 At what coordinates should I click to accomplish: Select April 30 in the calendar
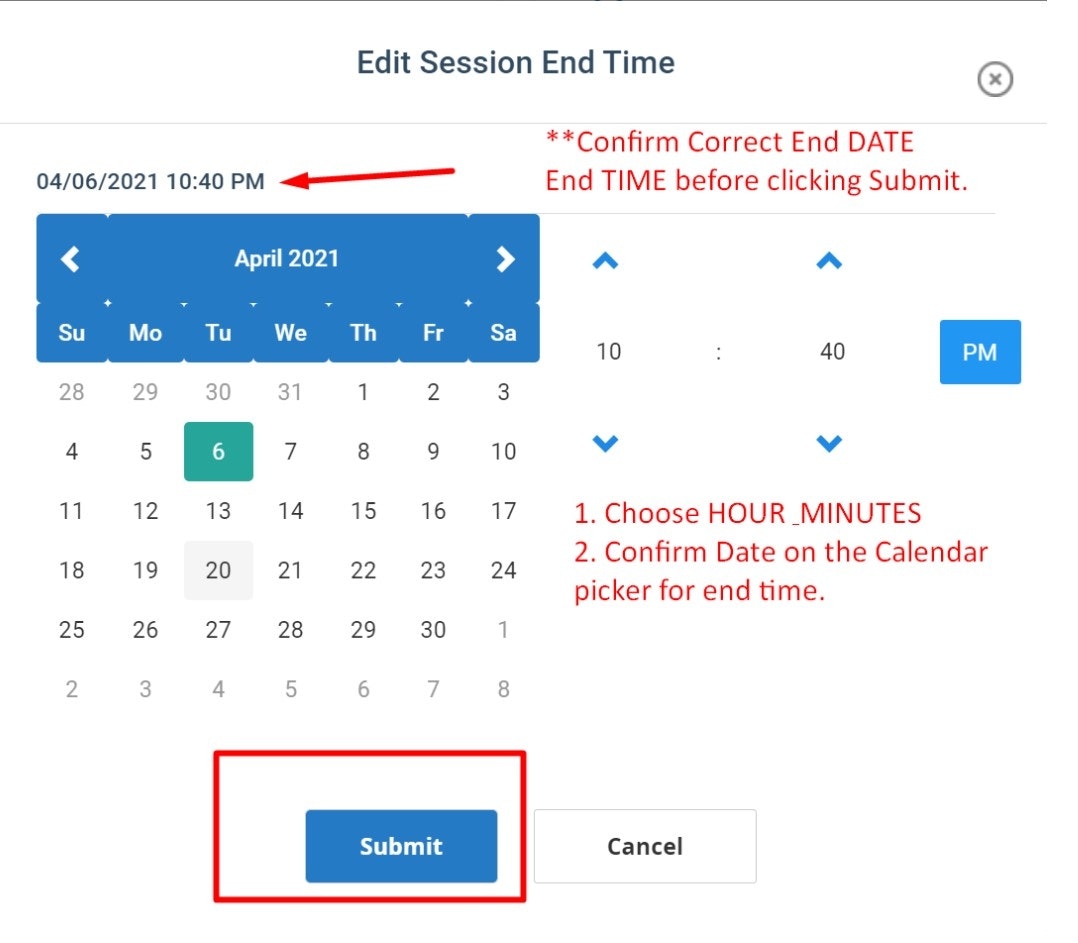coord(433,630)
